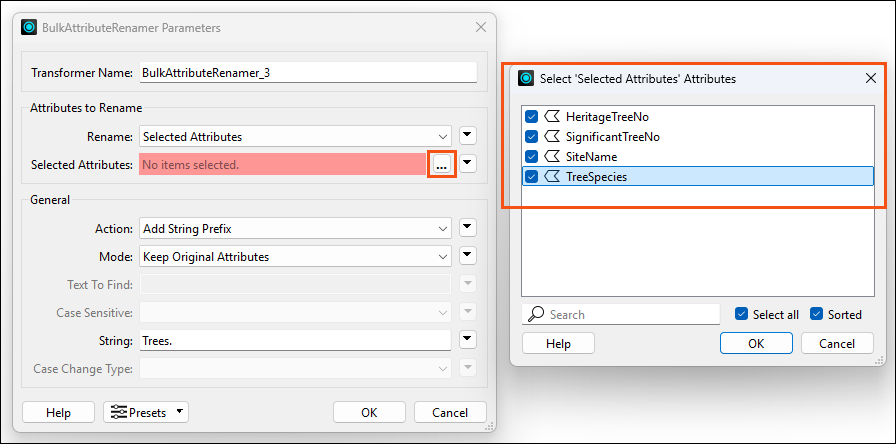This screenshot has height=444, width=896.
Task: Toggle the Select all checkbox
Action: [742, 314]
